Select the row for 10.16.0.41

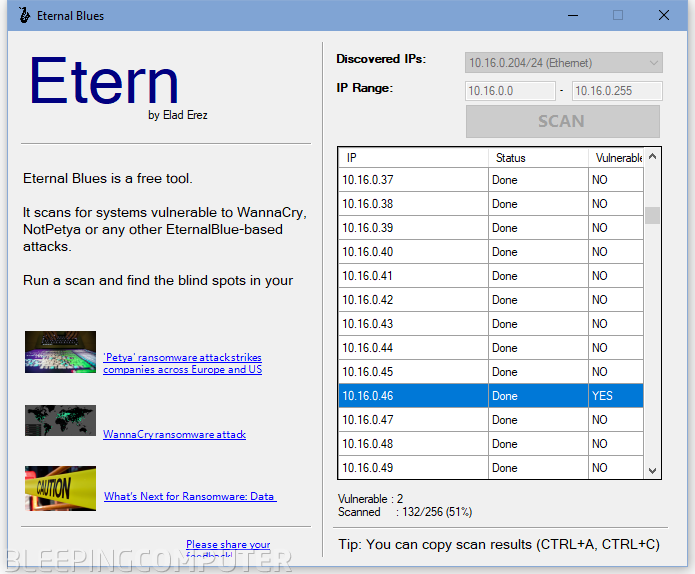[491, 276]
